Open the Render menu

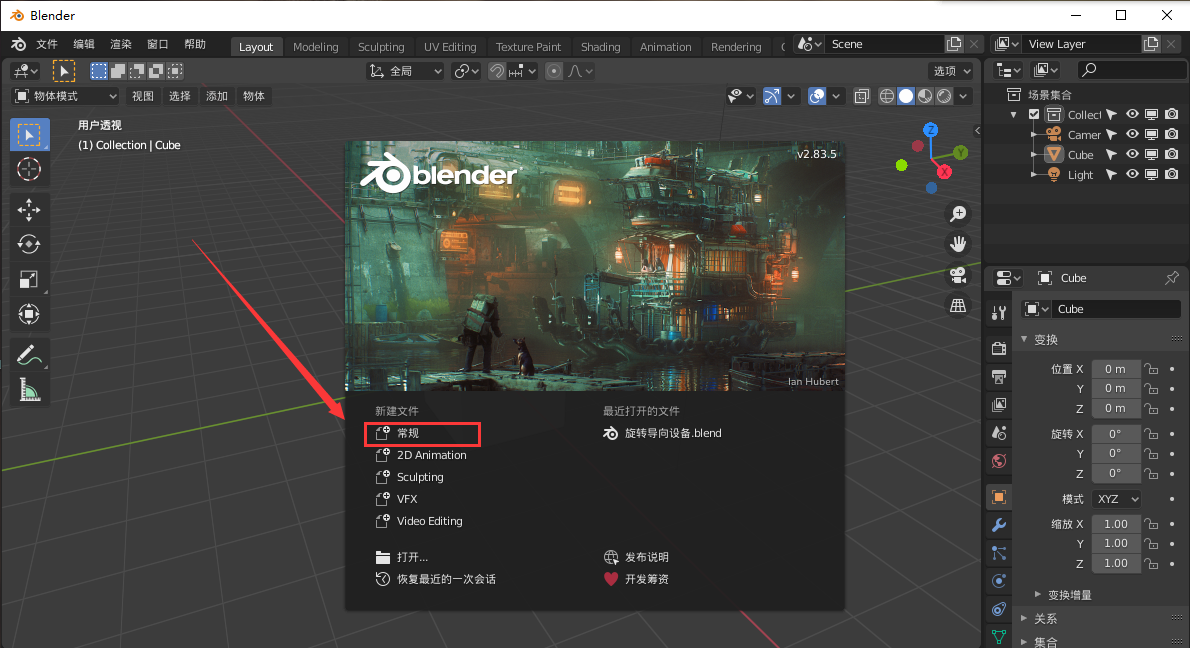pyautogui.click(x=121, y=45)
